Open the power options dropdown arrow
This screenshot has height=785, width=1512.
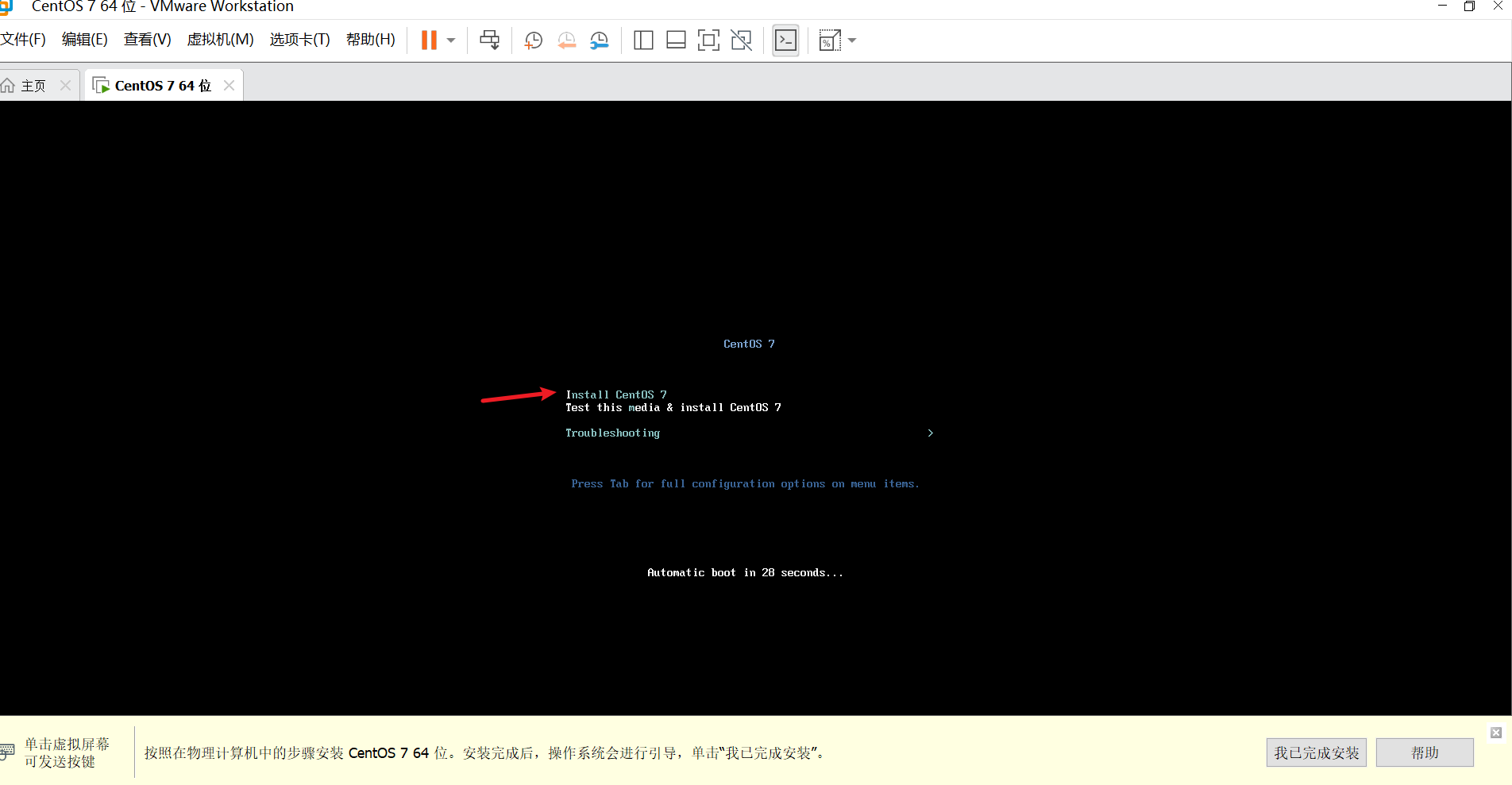451,40
